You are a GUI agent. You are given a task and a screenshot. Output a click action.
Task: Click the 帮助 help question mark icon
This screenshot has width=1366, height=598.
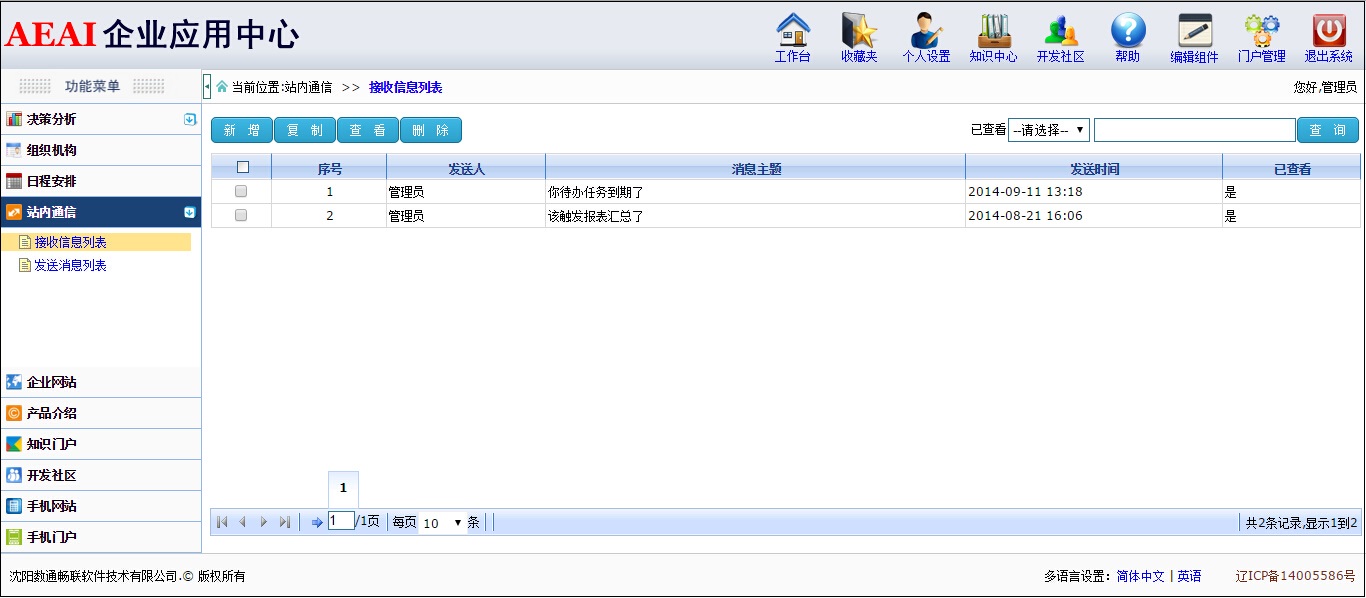point(1127,32)
